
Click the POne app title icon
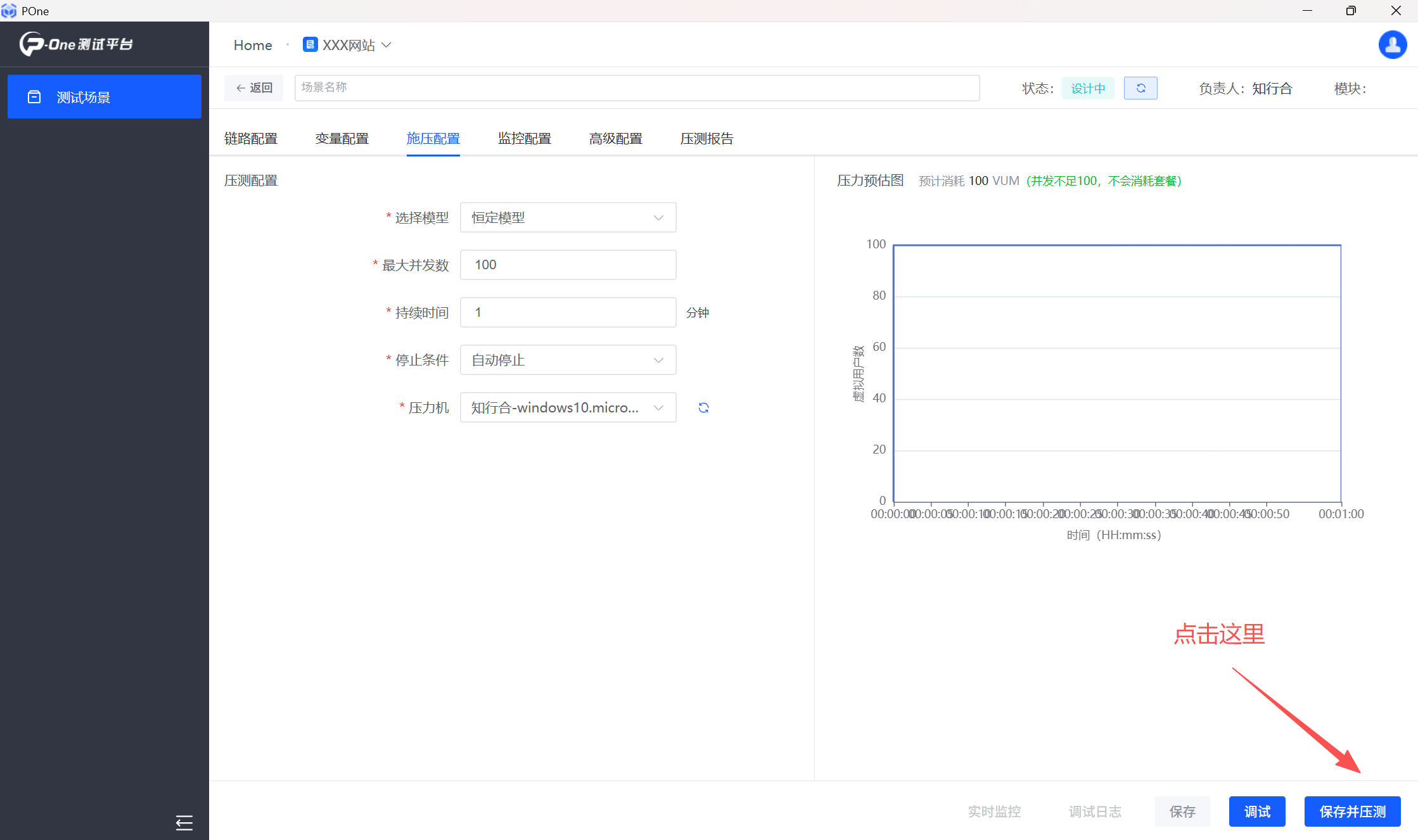coord(9,11)
